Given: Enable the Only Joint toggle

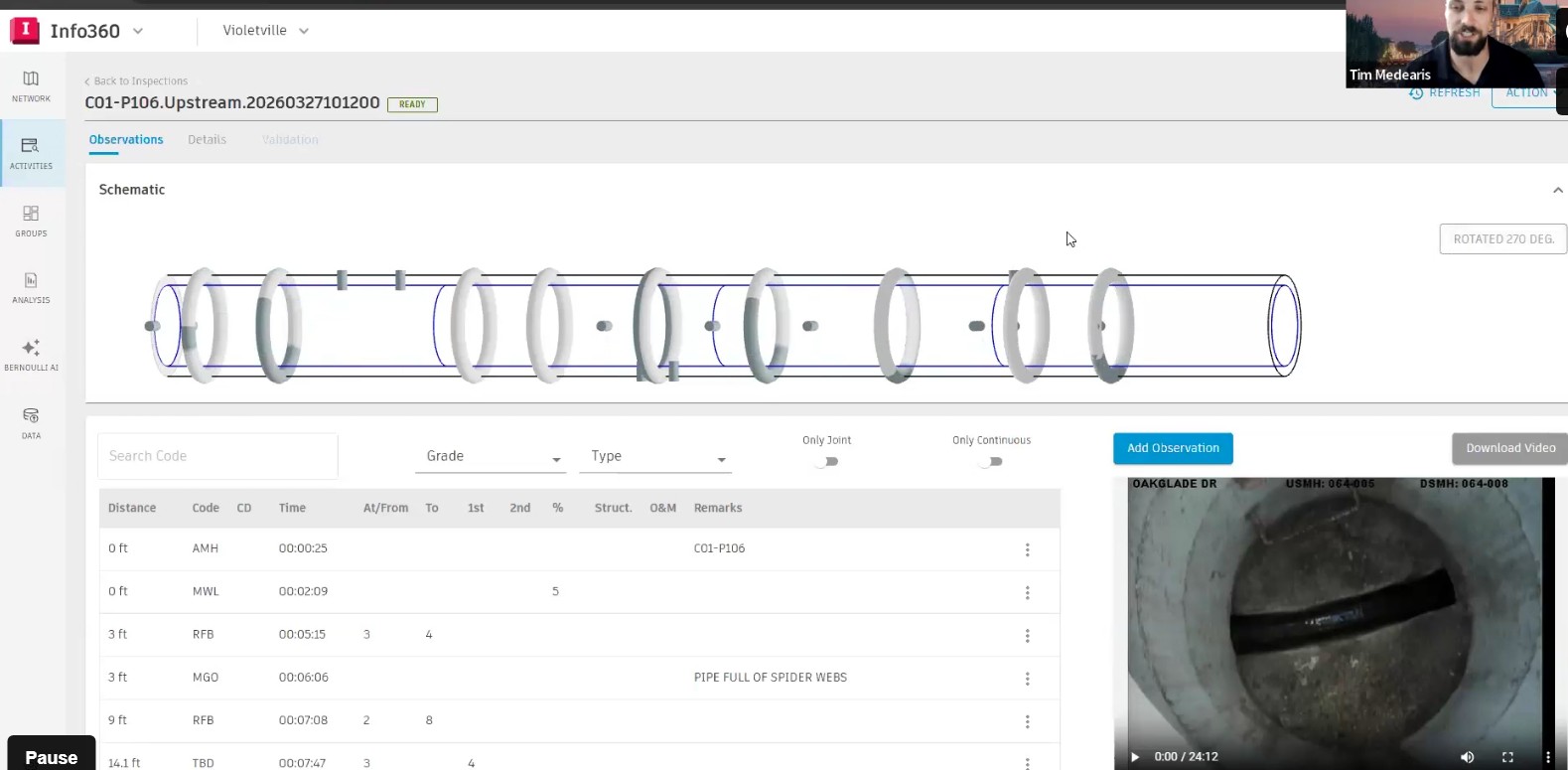Looking at the screenshot, I should [826, 461].
